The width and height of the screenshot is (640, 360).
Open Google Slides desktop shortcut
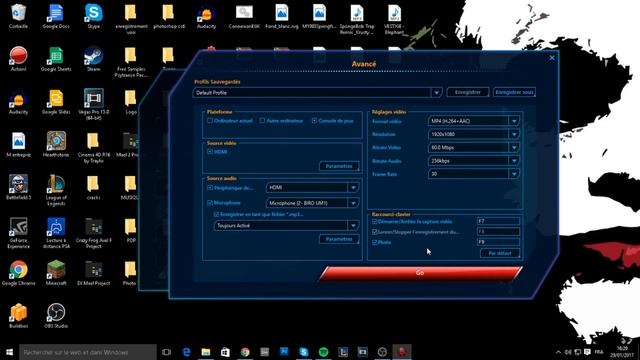56,102
